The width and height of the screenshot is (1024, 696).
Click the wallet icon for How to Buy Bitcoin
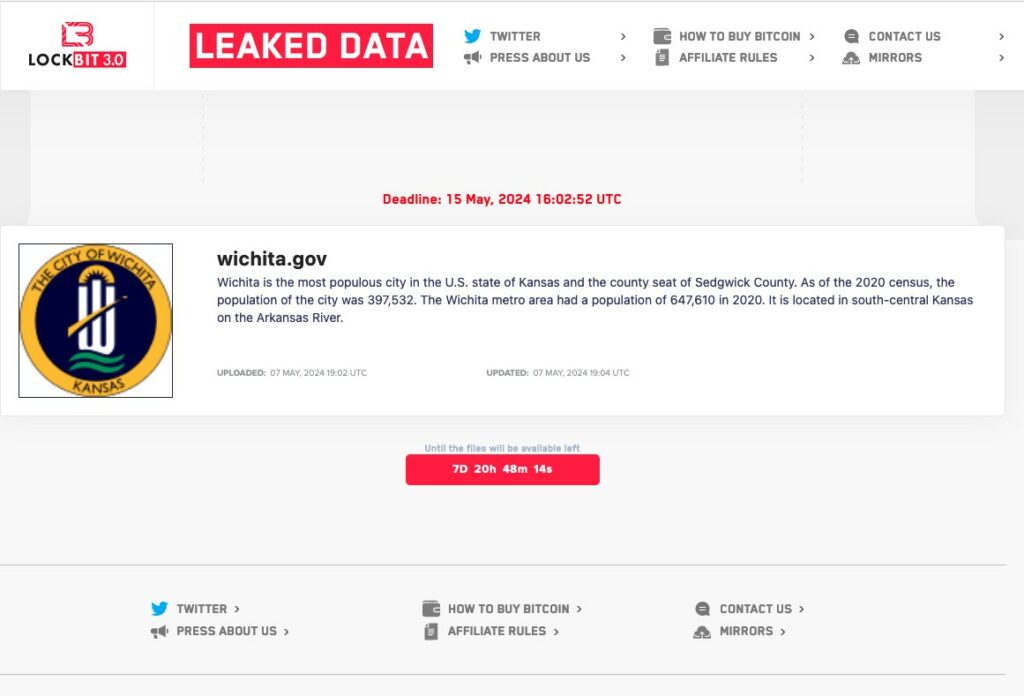tap(662, 36)
